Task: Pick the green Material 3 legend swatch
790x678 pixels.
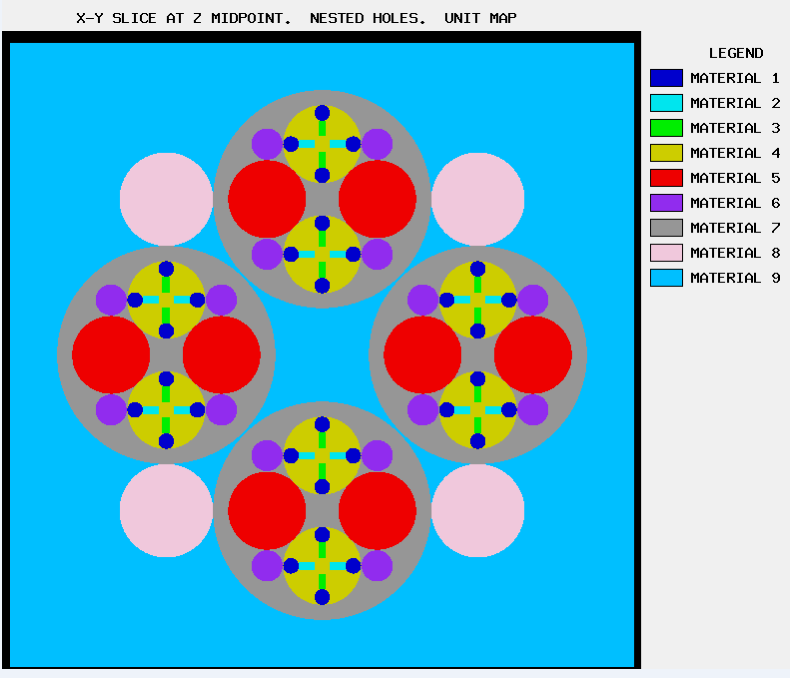Action: coord(666,128)
